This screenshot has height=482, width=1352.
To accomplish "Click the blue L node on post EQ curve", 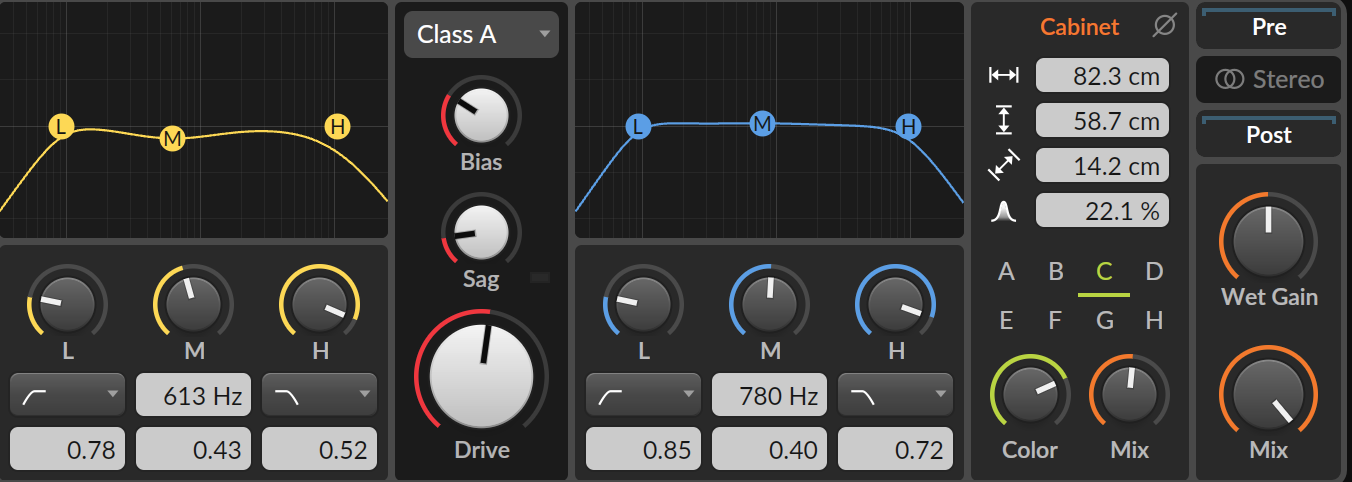I will pos(638,127).
